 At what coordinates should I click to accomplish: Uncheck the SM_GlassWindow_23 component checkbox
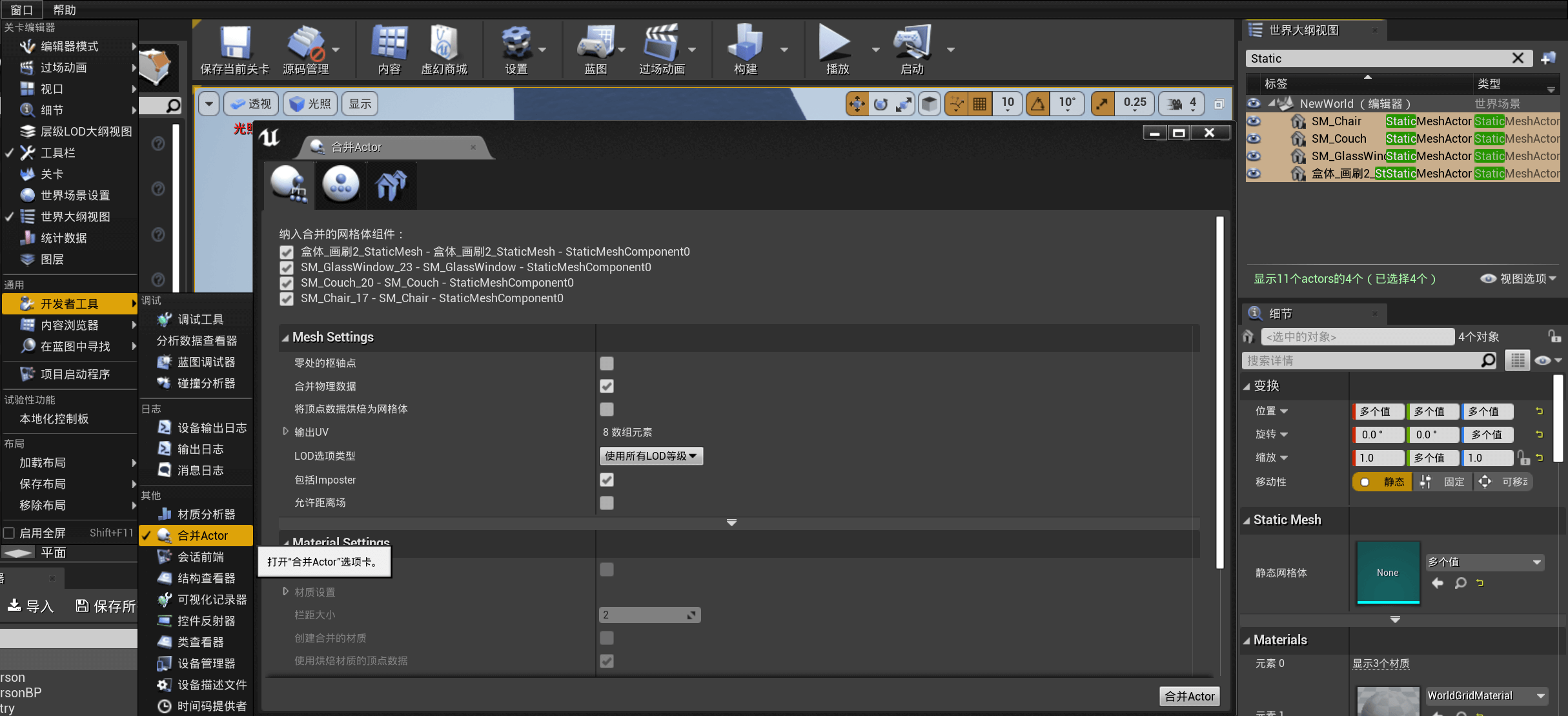click(287, 267)
